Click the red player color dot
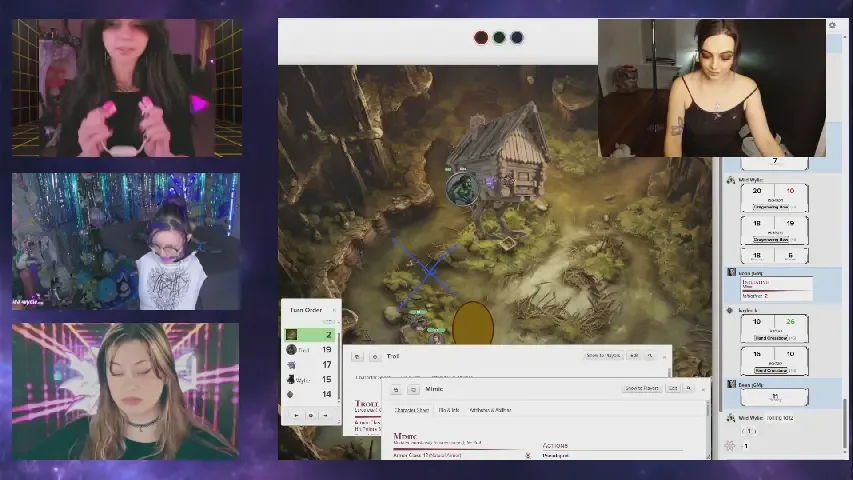Image resolution: width=853 pixels, height=480 pixels. (481, 38)
